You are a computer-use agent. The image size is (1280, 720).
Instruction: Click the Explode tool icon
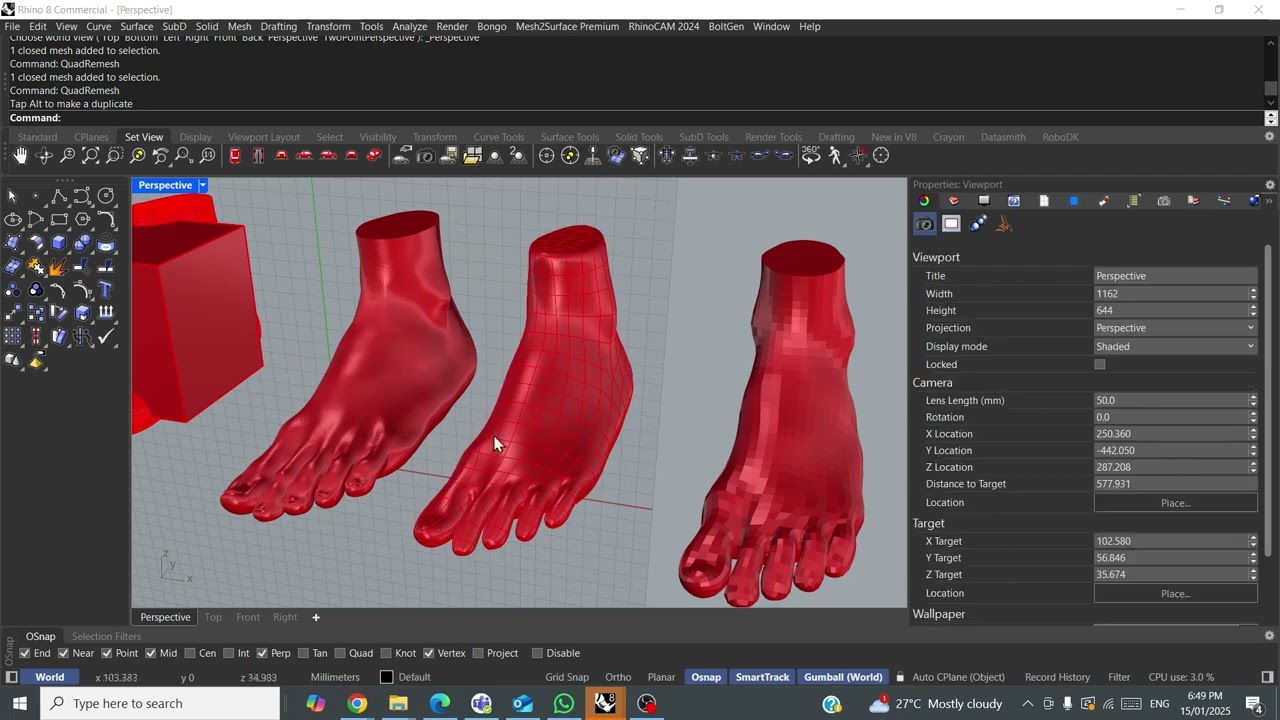[x=60, y=267]
